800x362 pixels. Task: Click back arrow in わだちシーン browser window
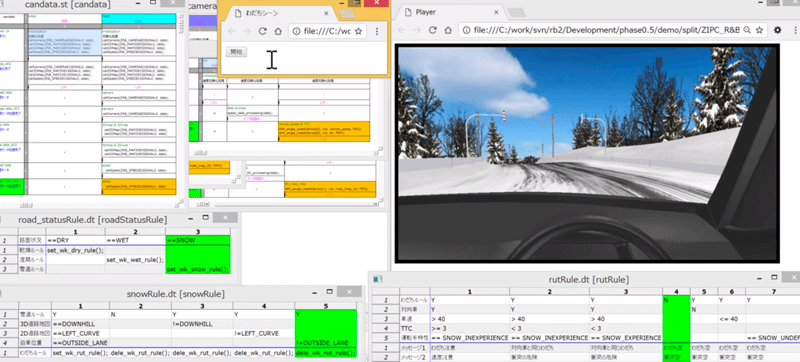click(232, 31)
